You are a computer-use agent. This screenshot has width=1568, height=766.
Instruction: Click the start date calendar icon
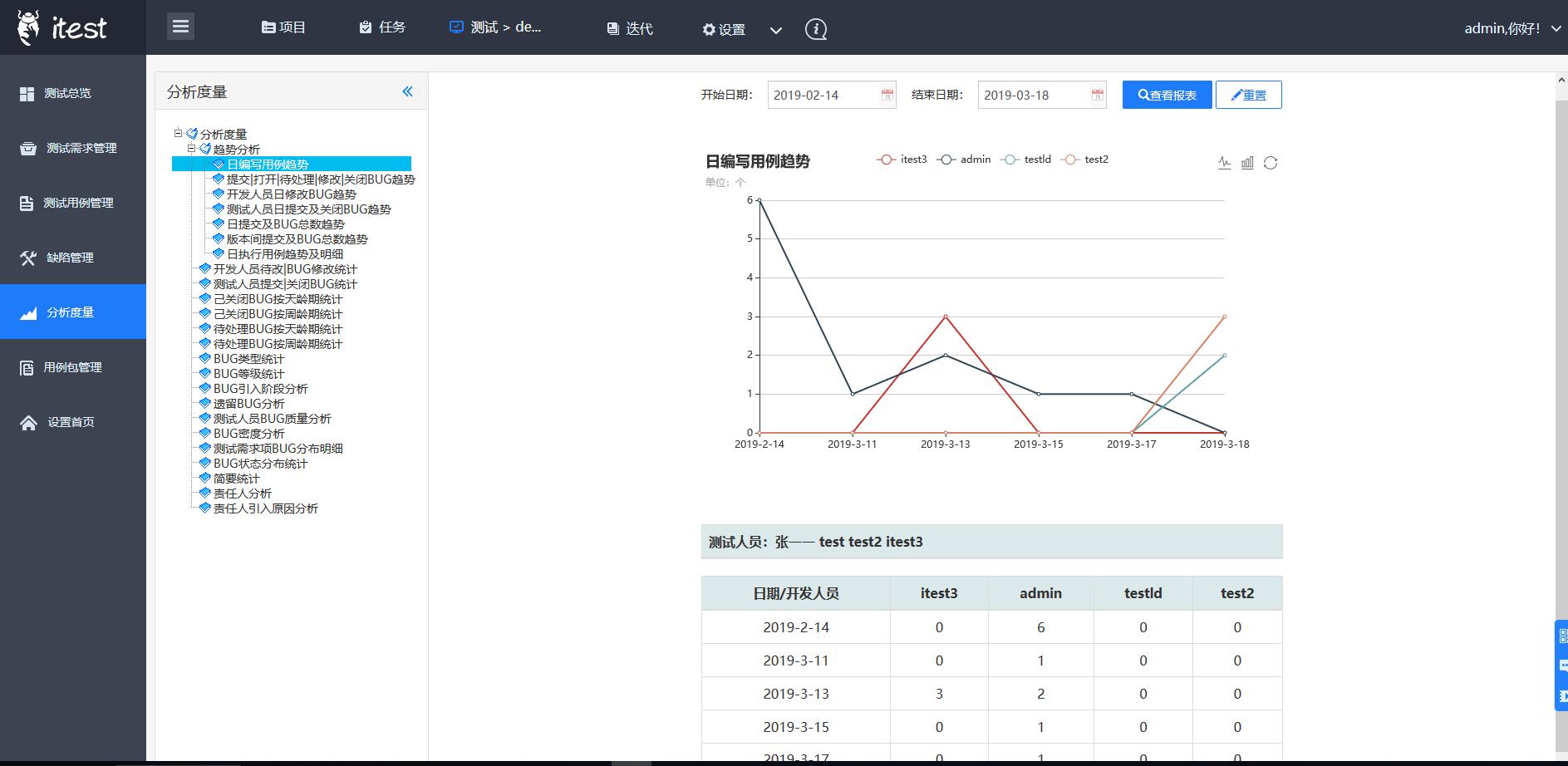click(x=887, y=95)
